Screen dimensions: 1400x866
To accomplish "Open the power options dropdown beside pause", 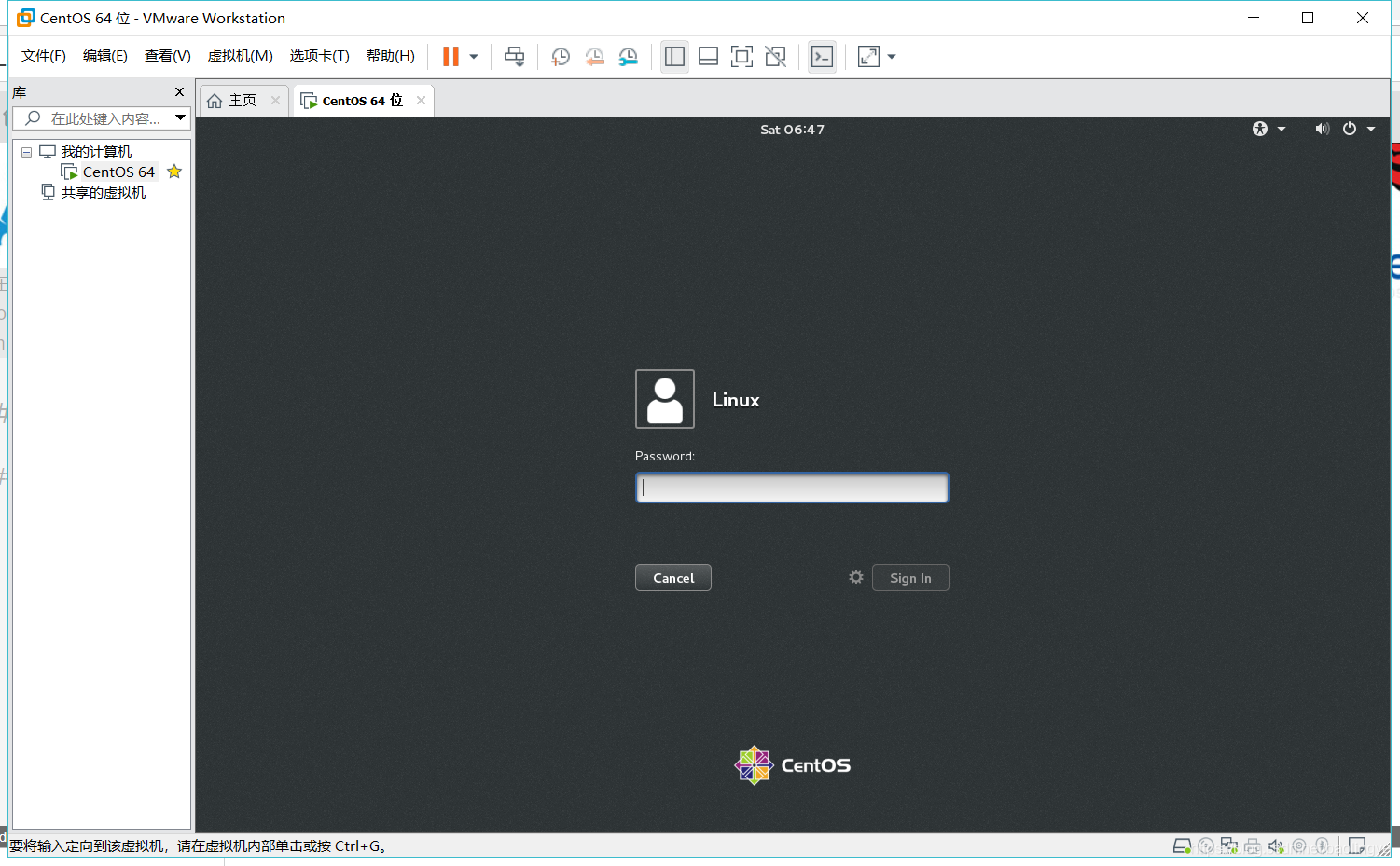I will (474, 57).
